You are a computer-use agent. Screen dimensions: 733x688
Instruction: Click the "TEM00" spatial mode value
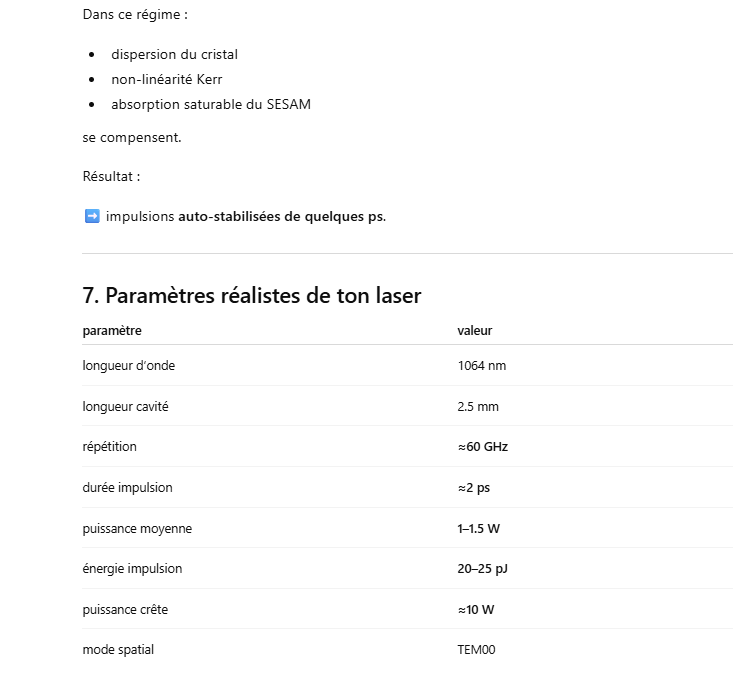pyautogui.click(x=476, y=650)
